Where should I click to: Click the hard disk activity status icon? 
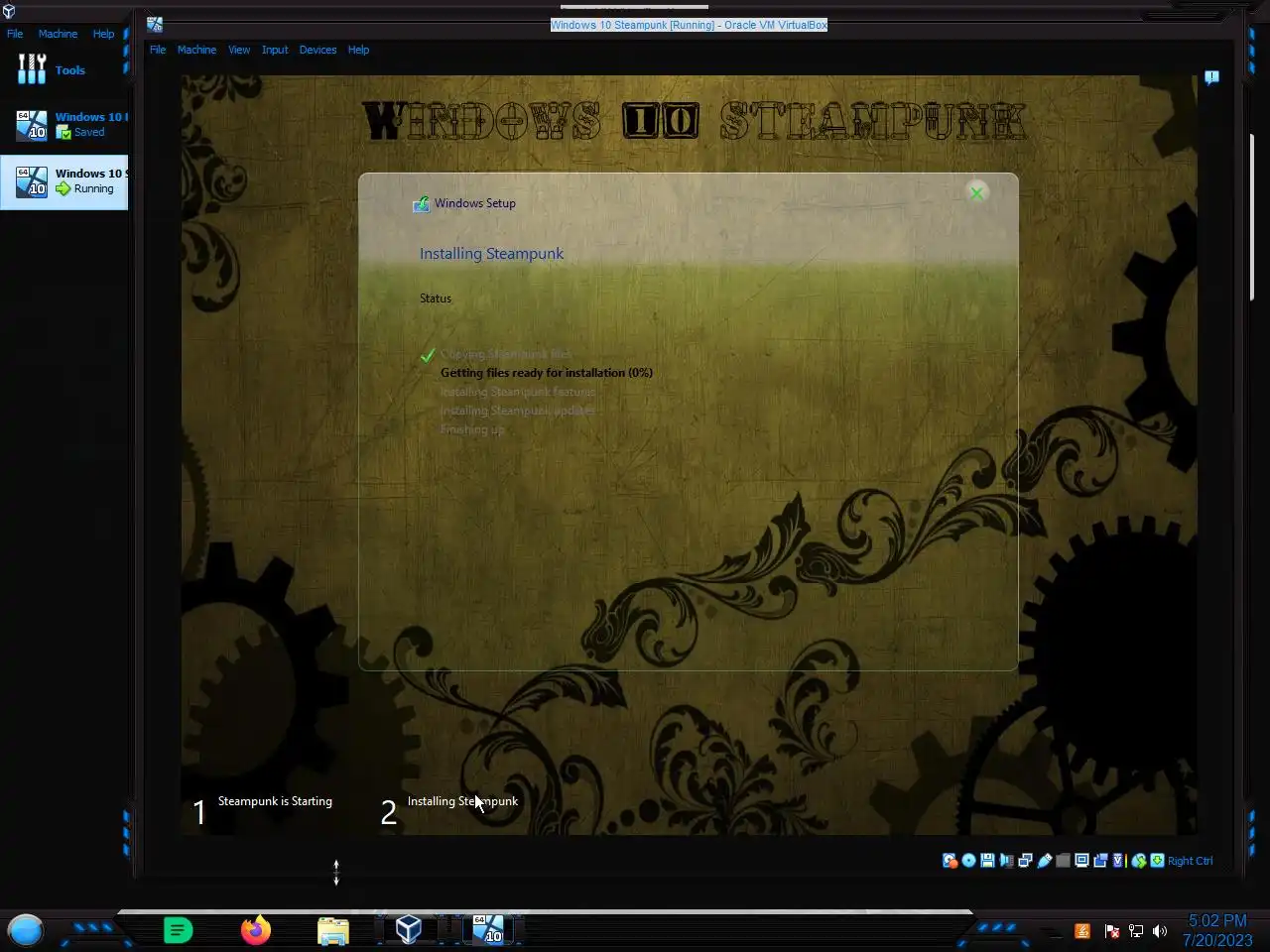point(950,861)
